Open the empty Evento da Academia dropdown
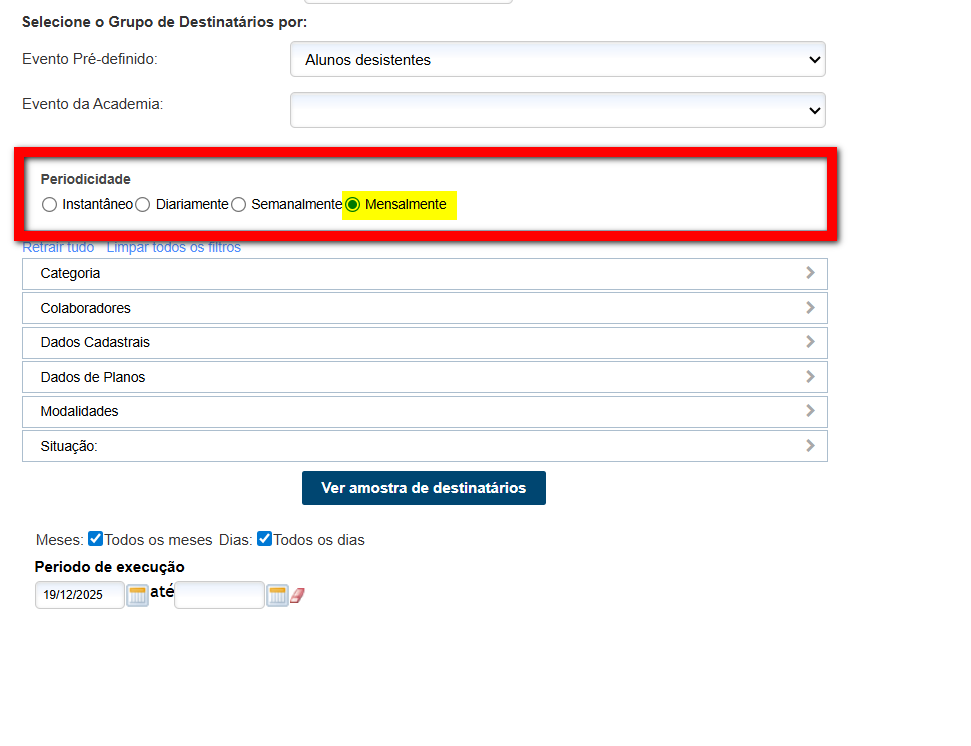 (x=557, y=109)
